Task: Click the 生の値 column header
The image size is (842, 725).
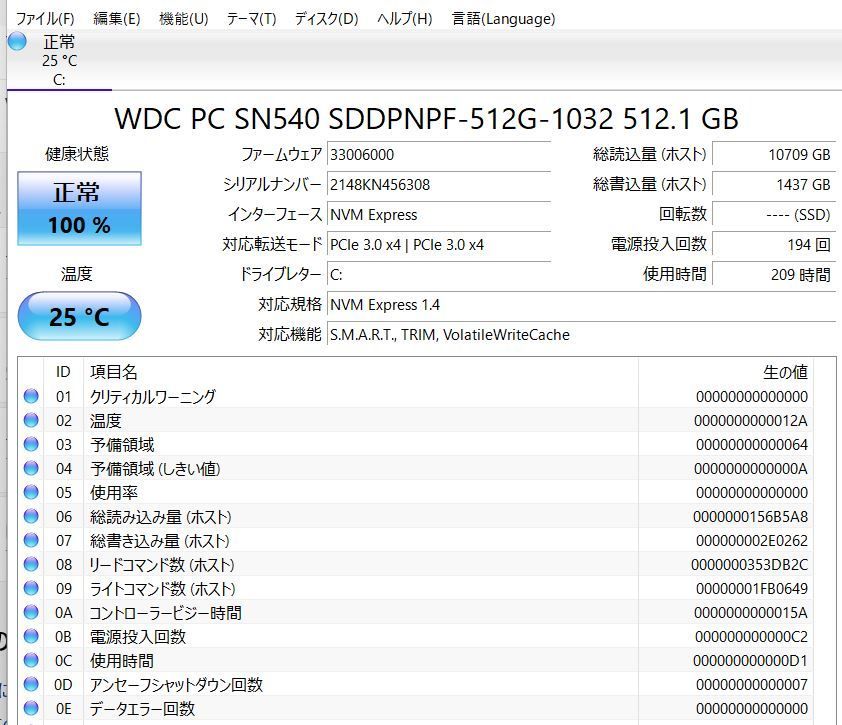Action: tap(786, 371)
